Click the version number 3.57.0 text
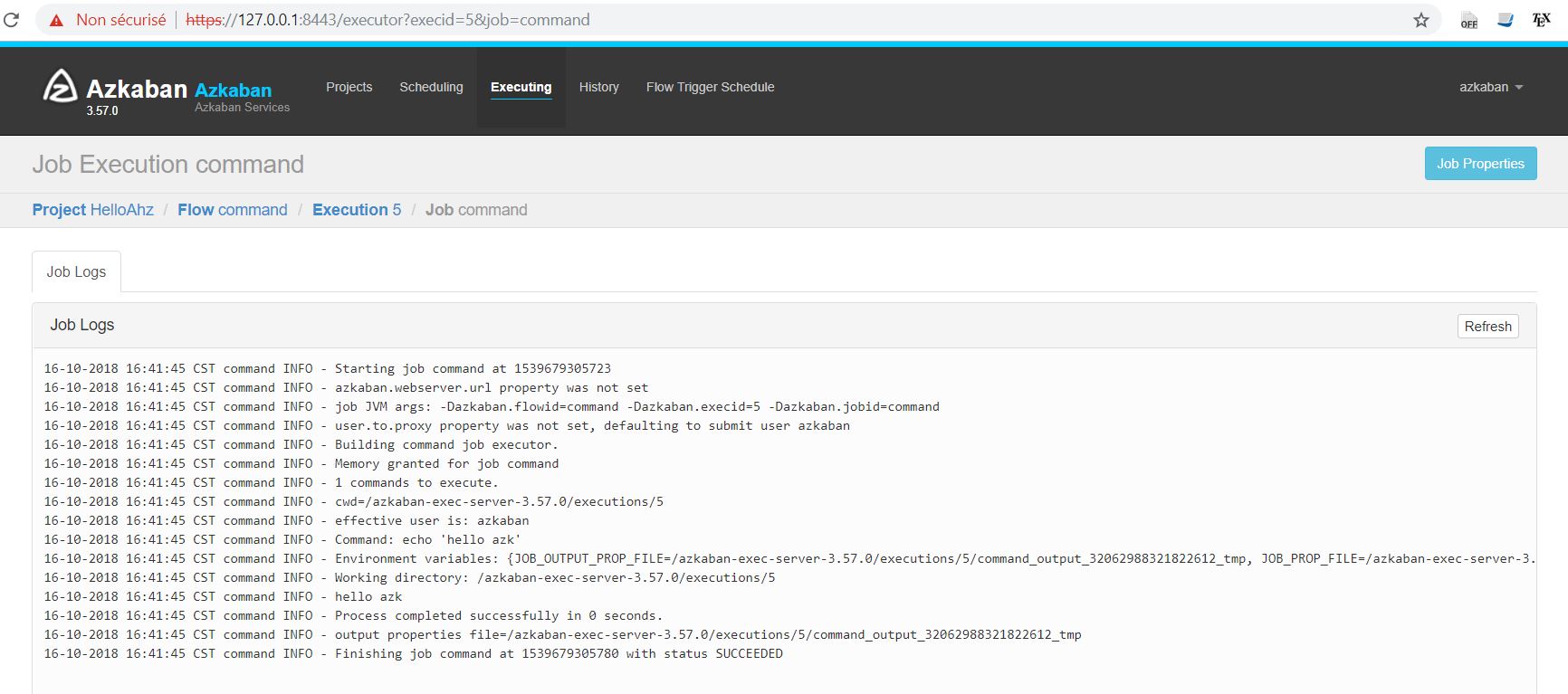This screenshot has height=694, width=1568. point(102,110)
